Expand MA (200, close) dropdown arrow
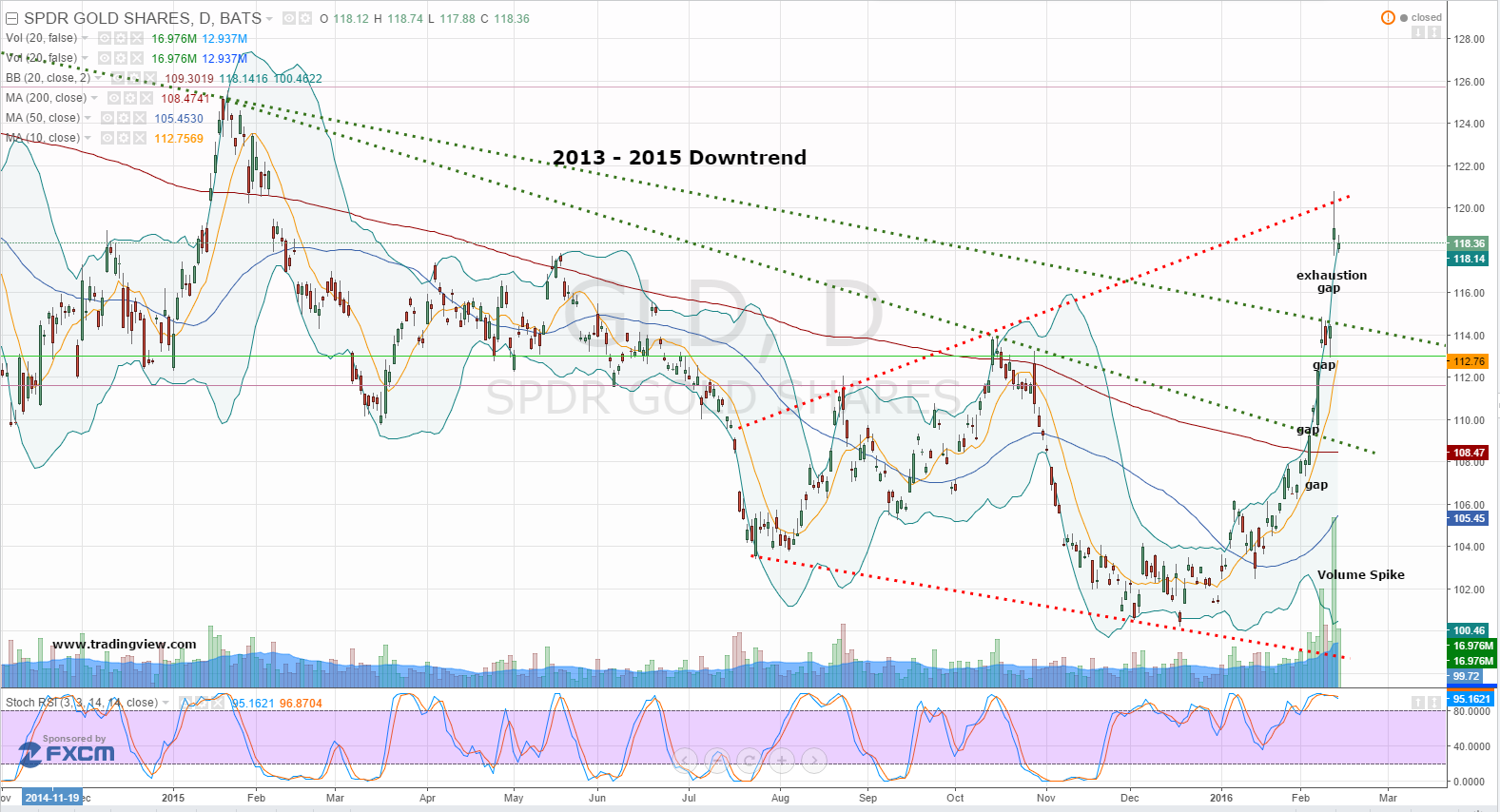 click(95, 99)
